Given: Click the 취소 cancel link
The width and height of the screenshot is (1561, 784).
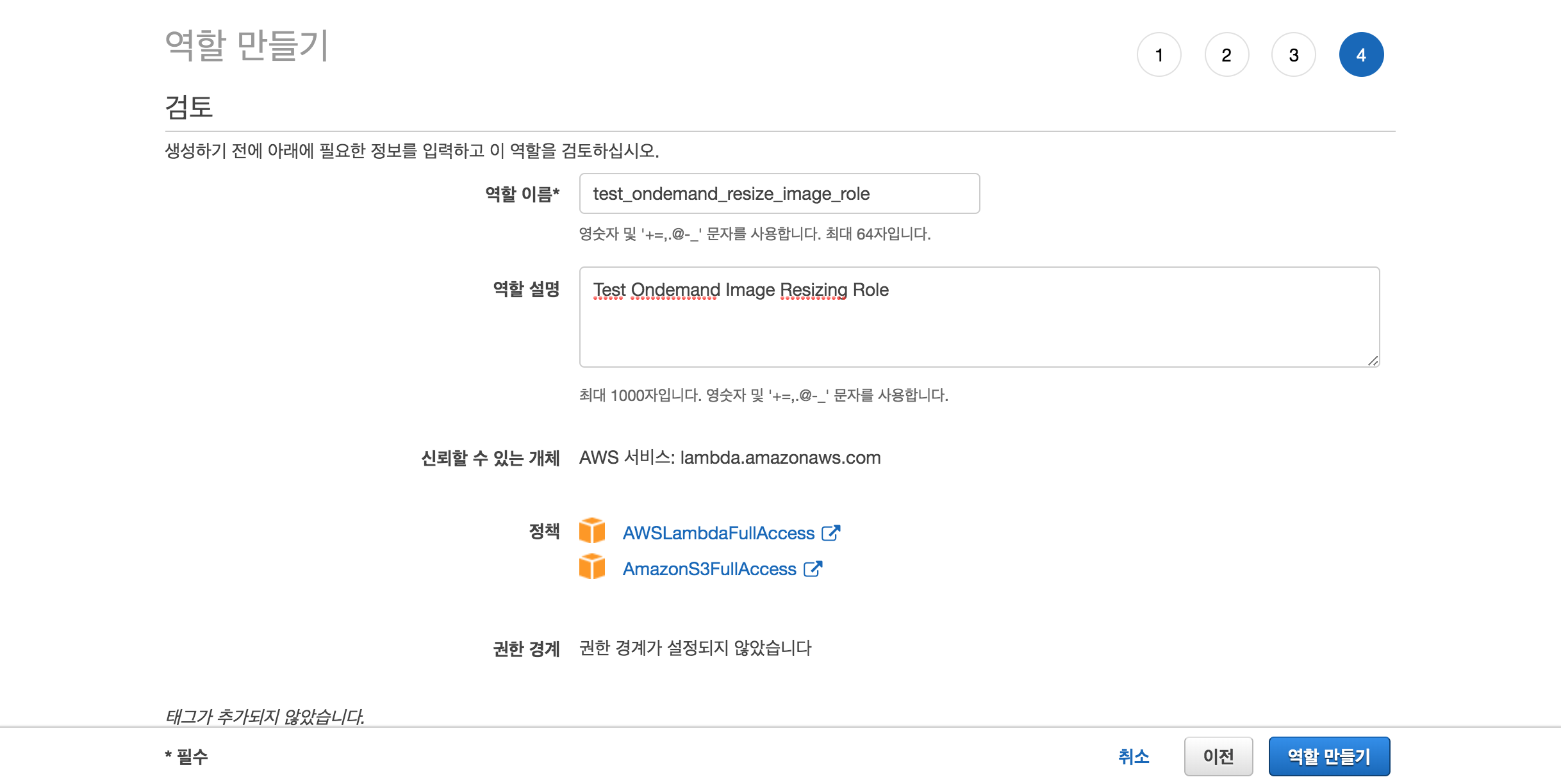Looking at the screenshot, I should (x=1134, y=756).
